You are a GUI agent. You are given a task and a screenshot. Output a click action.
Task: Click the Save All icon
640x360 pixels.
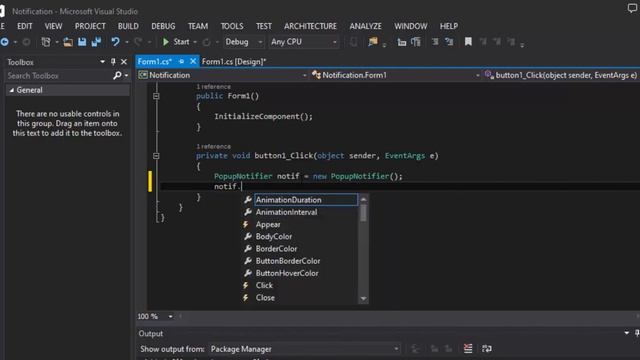(96, 42)
